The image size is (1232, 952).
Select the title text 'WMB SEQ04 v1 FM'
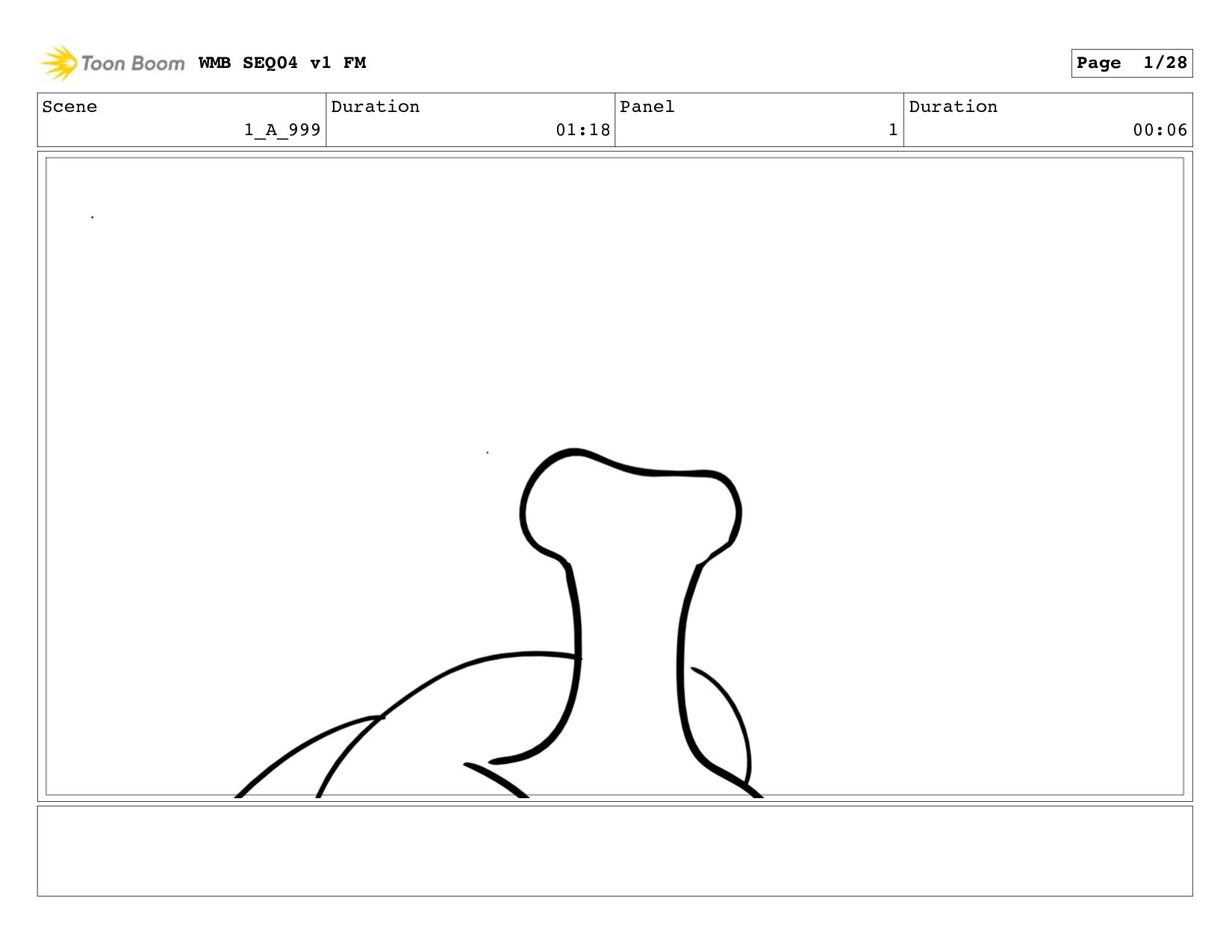(282, 63)
